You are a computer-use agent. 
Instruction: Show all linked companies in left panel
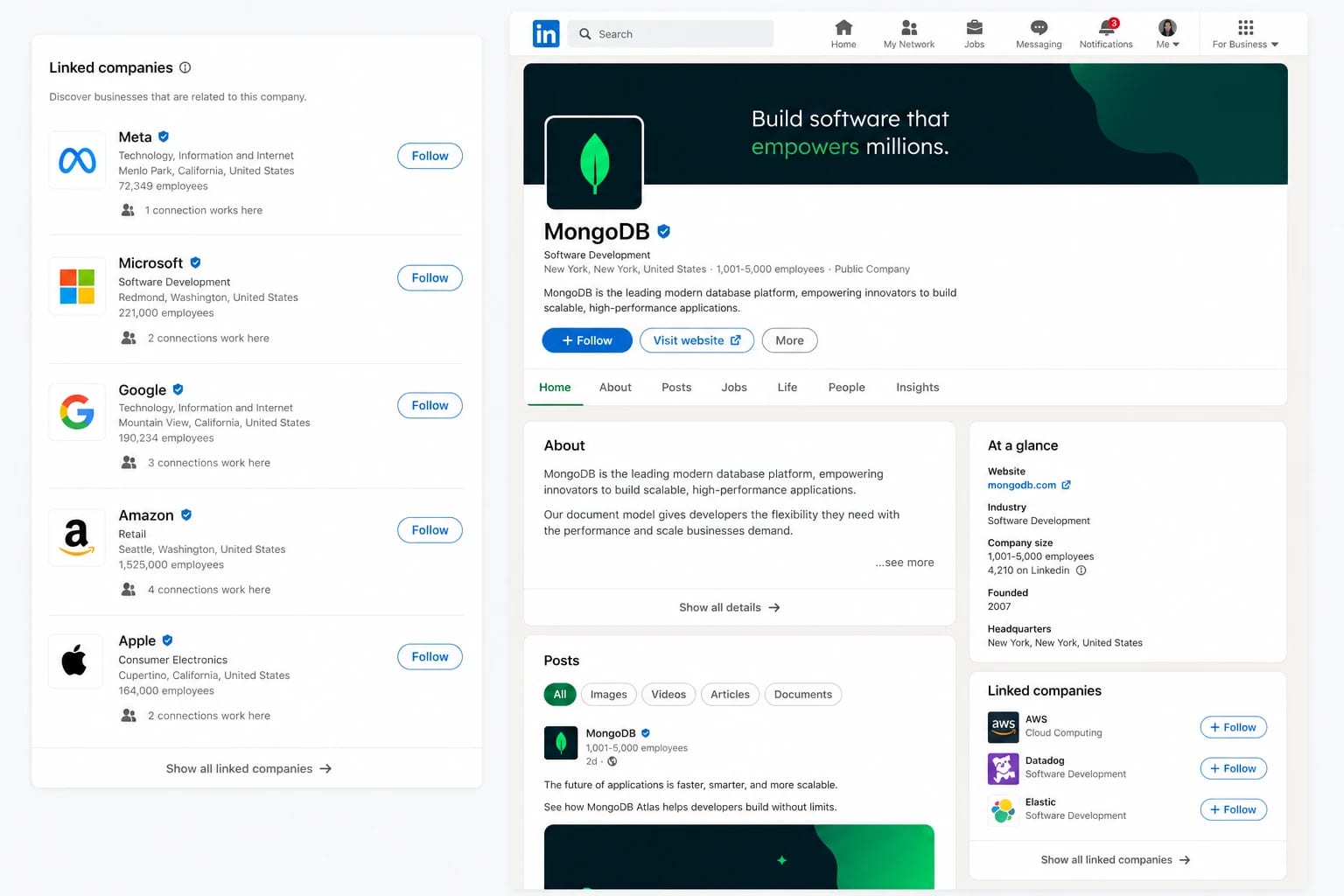click(249, 768)
